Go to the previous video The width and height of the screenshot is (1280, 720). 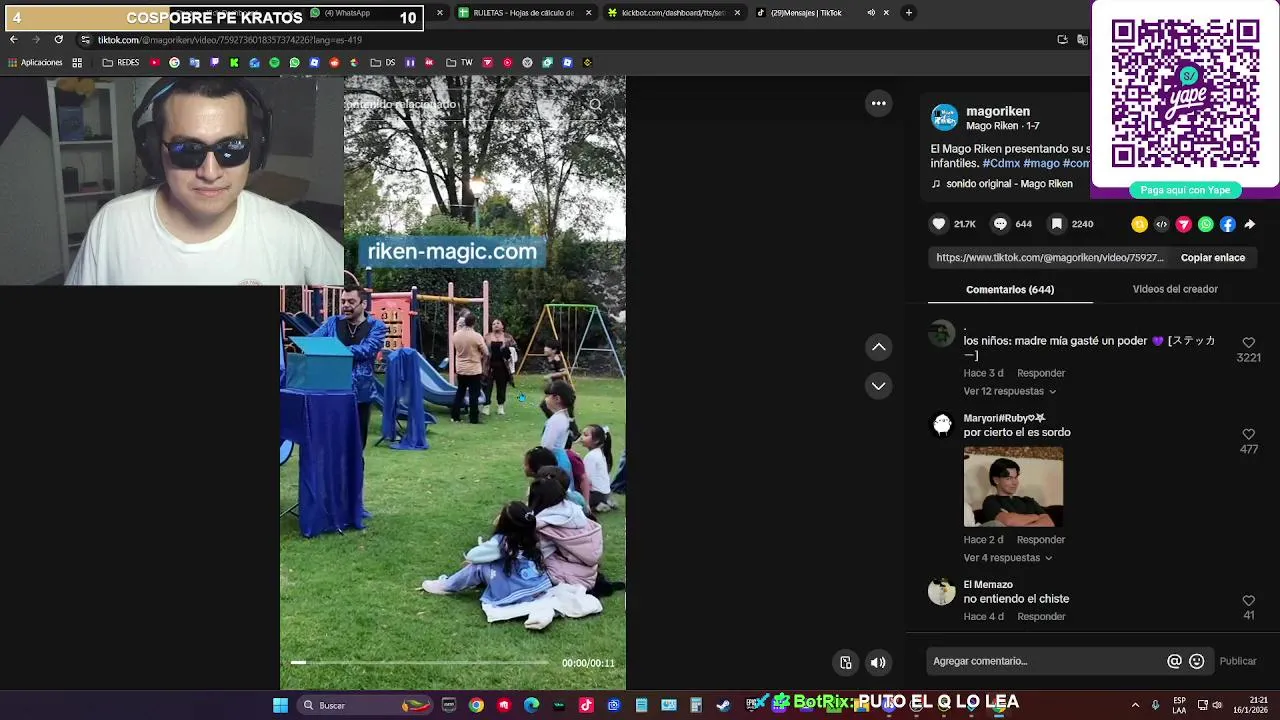tap(878, 347)
